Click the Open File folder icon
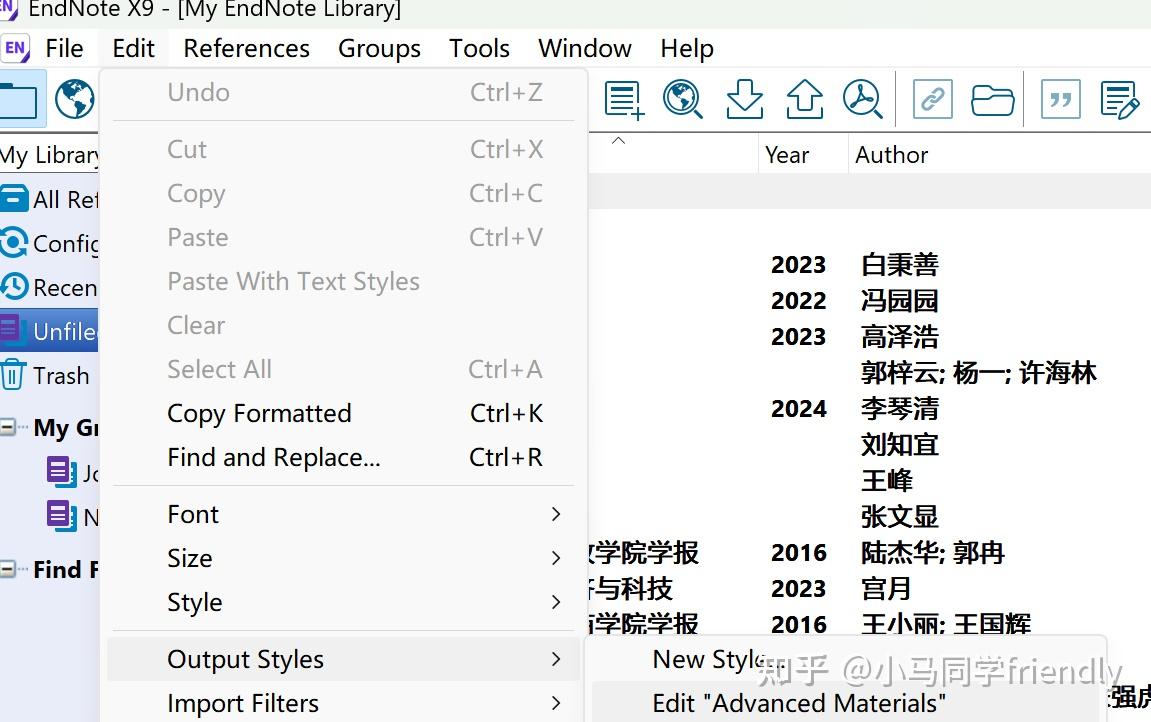The width and height of the screenshot is (1151, 722). [x=992, y=99]
